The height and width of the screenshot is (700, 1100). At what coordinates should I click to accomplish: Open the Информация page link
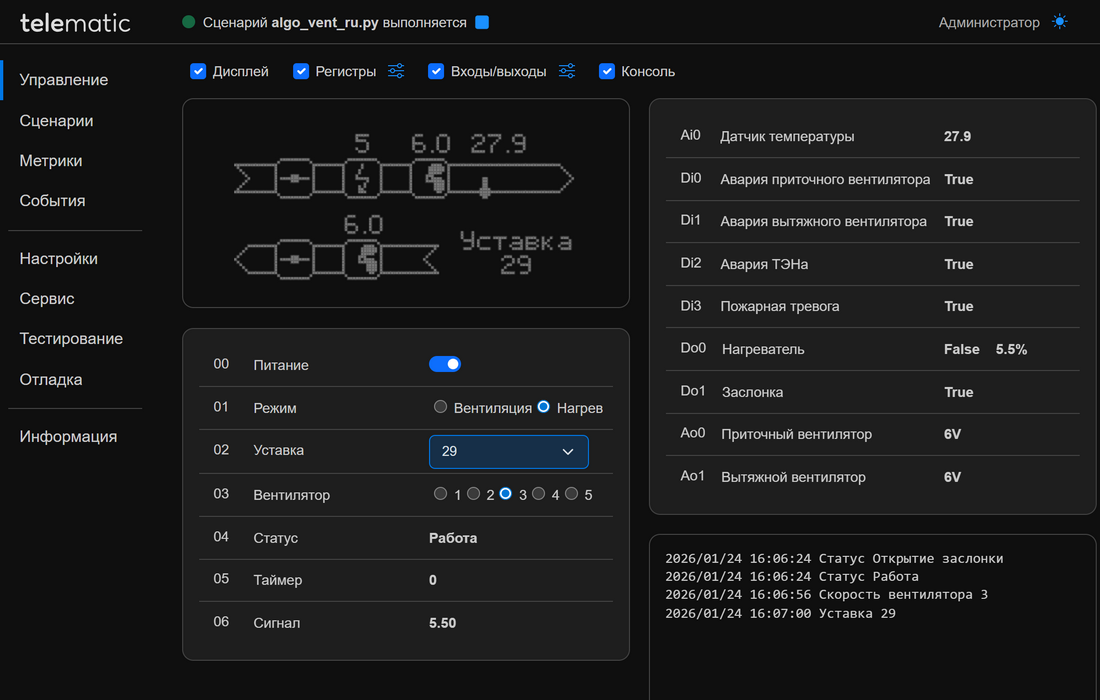click(x=68, y=437)
